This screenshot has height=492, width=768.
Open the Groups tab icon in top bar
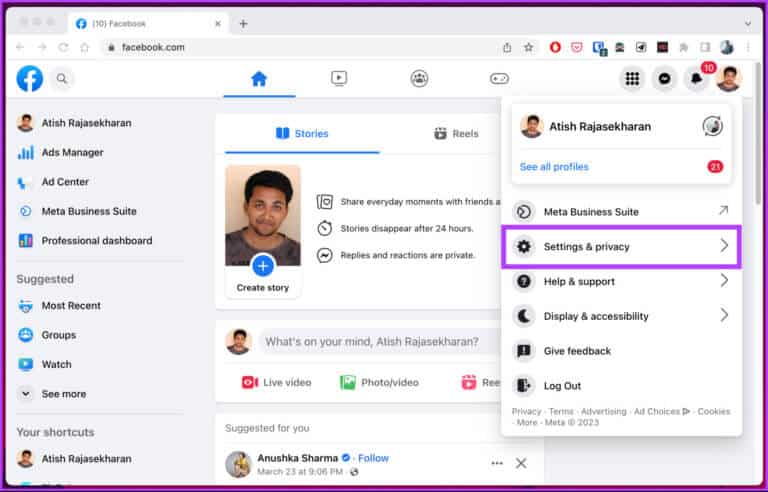419,78
